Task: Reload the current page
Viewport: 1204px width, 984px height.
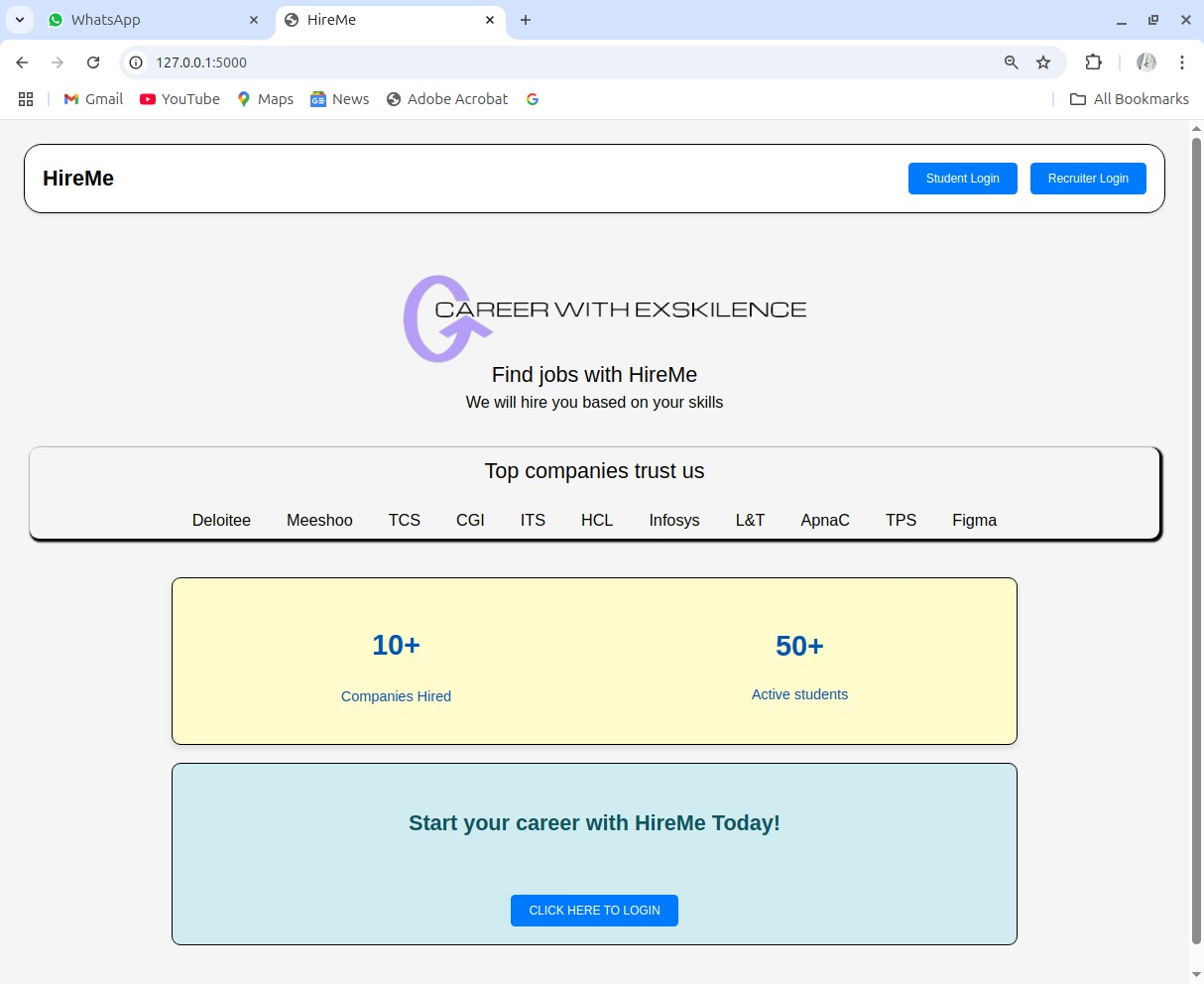Action: click(x=93, y=62)
